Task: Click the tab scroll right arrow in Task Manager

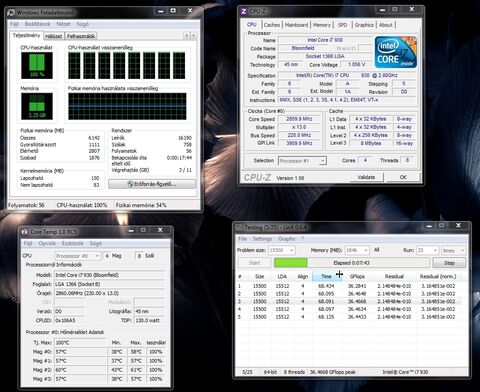Action: click(193, 35)
